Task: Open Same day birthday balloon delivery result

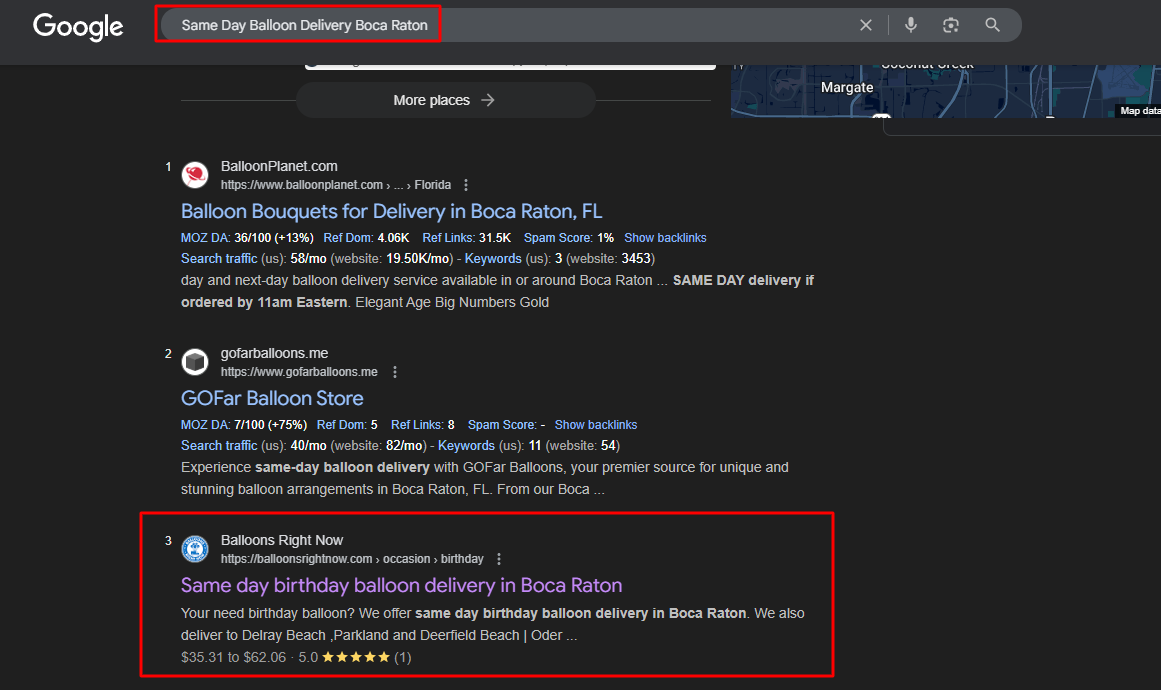Action: 401,585
